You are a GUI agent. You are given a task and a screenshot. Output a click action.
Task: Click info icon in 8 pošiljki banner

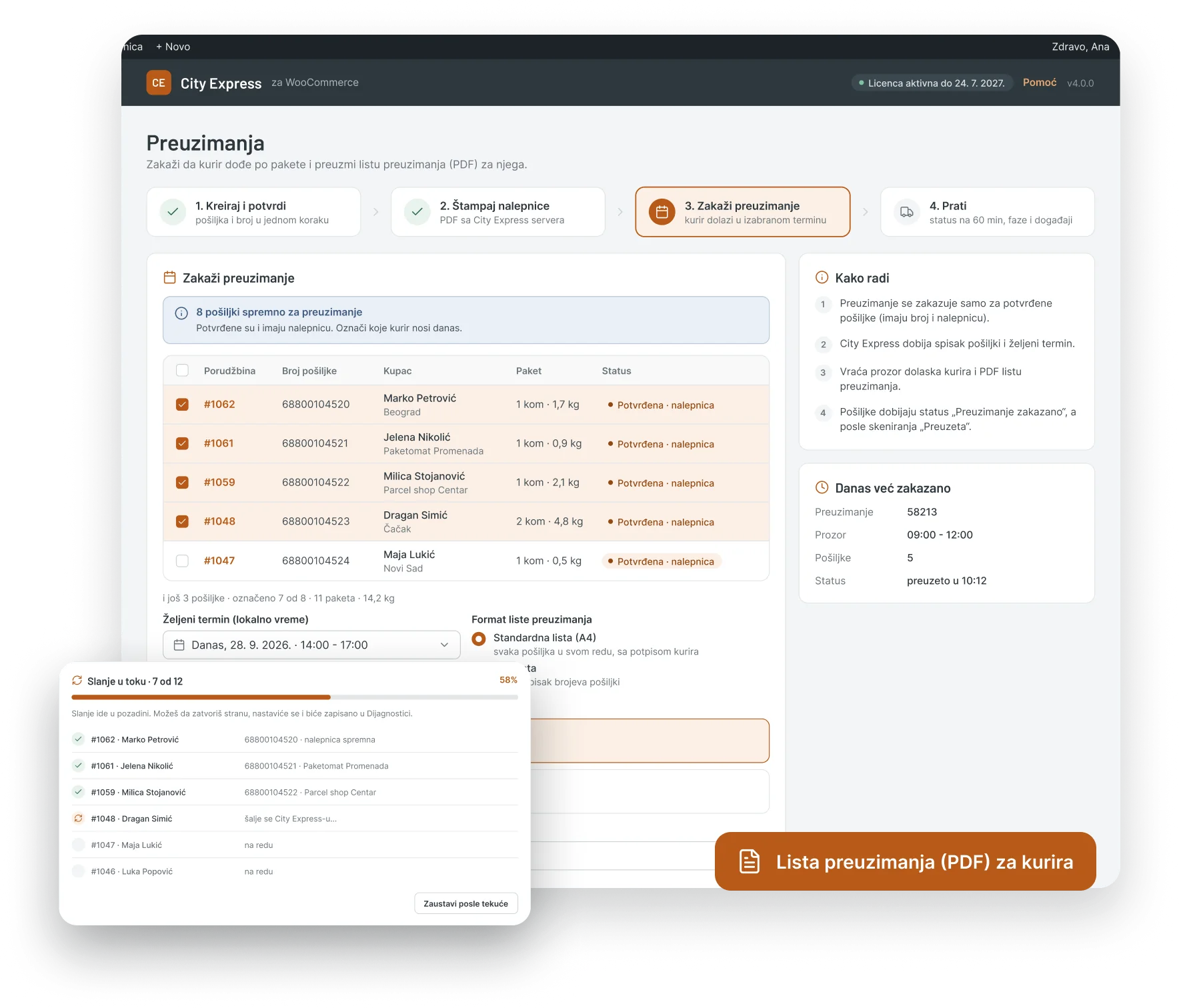[181, 313]
